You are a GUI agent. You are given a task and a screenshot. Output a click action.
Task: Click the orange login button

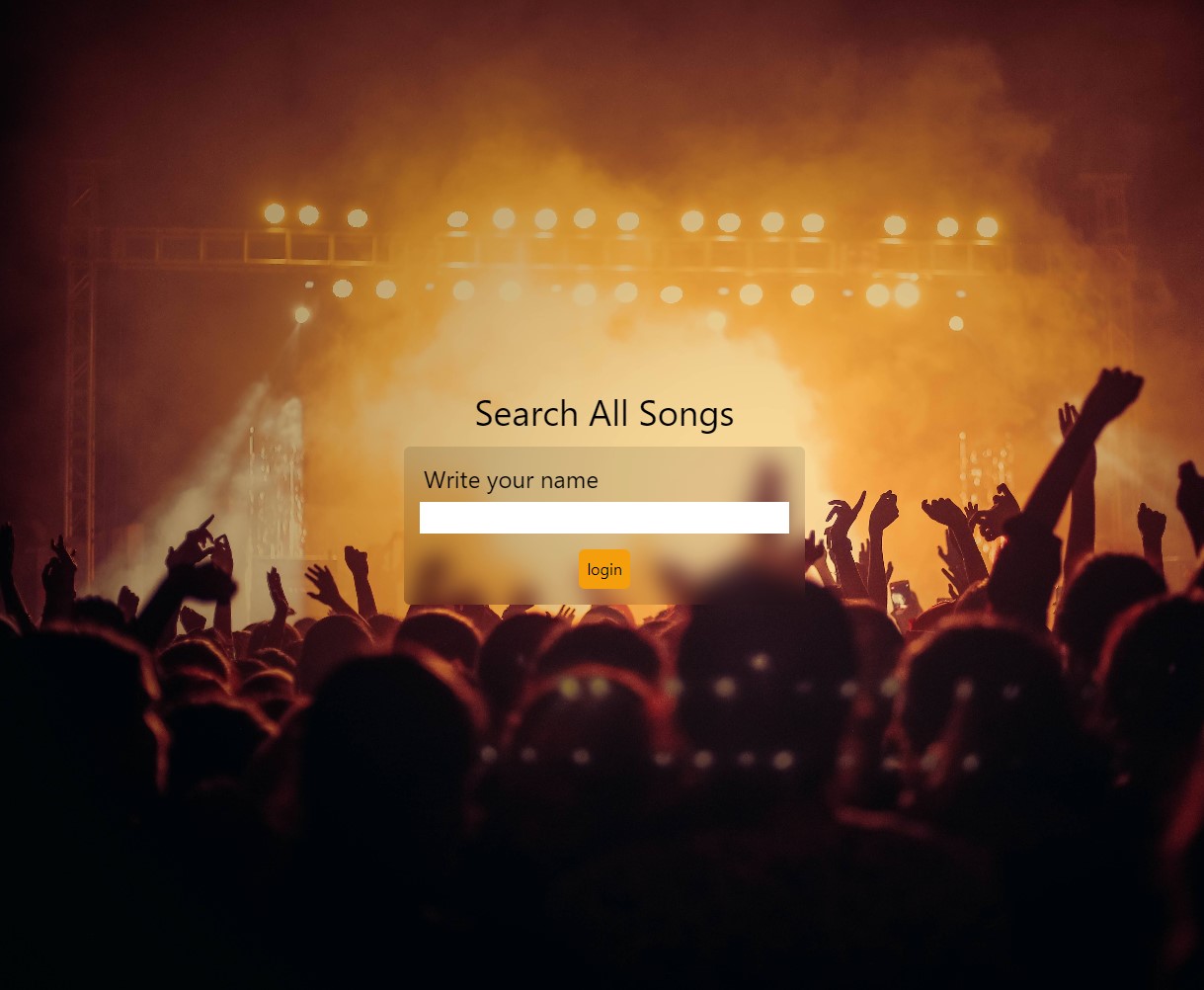point(603,569)
